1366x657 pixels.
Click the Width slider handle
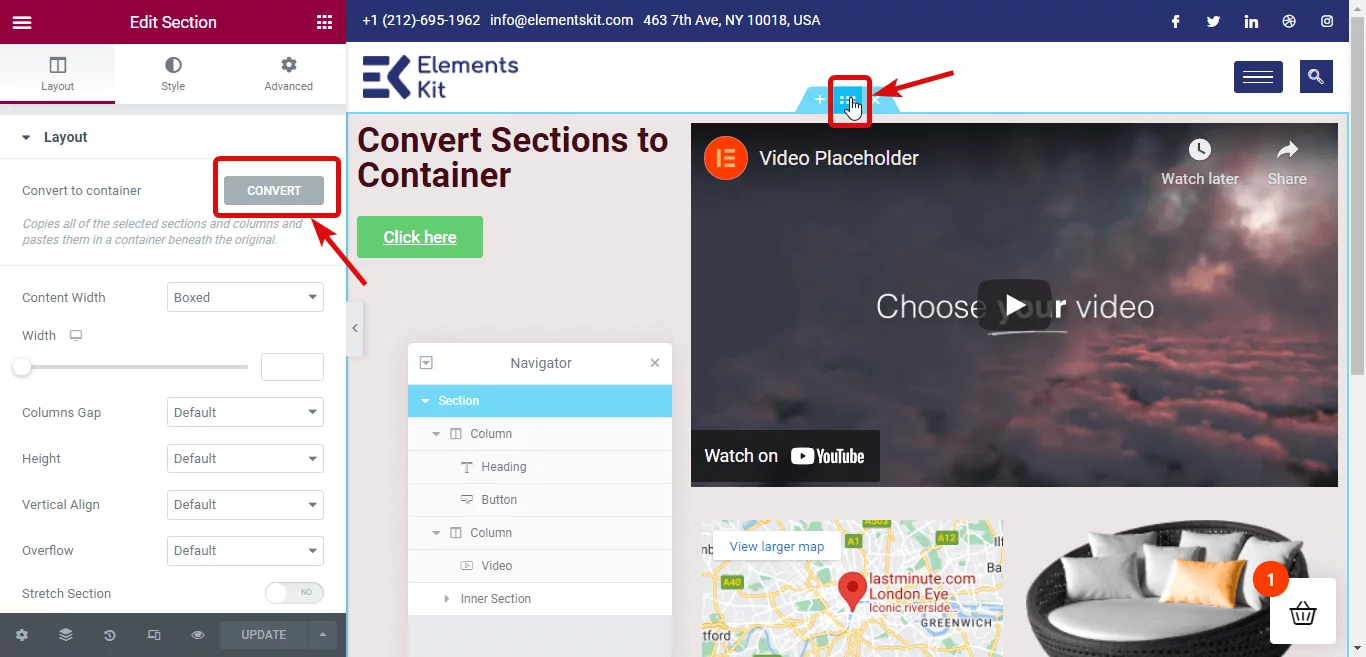coord(22,367)
